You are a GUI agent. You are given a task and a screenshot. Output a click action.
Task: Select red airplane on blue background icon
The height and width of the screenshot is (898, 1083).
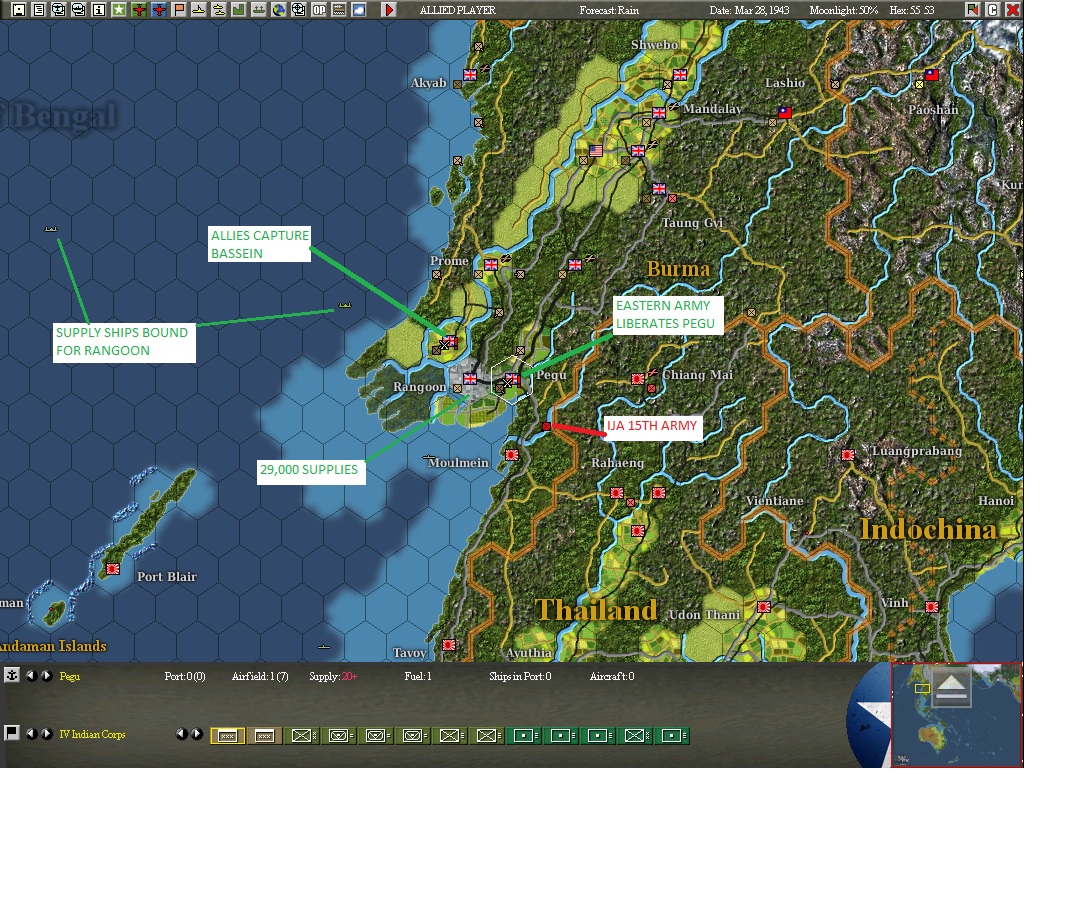(x=159, y=10)
